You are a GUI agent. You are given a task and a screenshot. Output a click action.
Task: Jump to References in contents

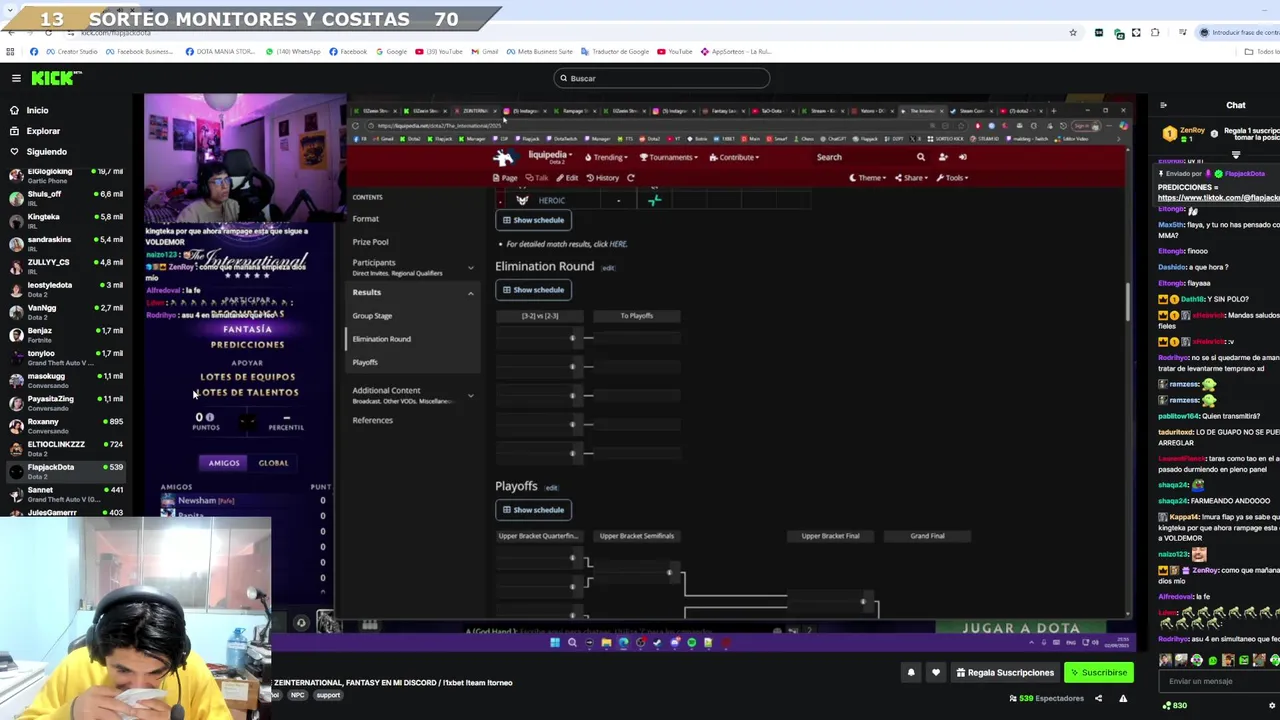pyautogui.click(x=372, y=420)
